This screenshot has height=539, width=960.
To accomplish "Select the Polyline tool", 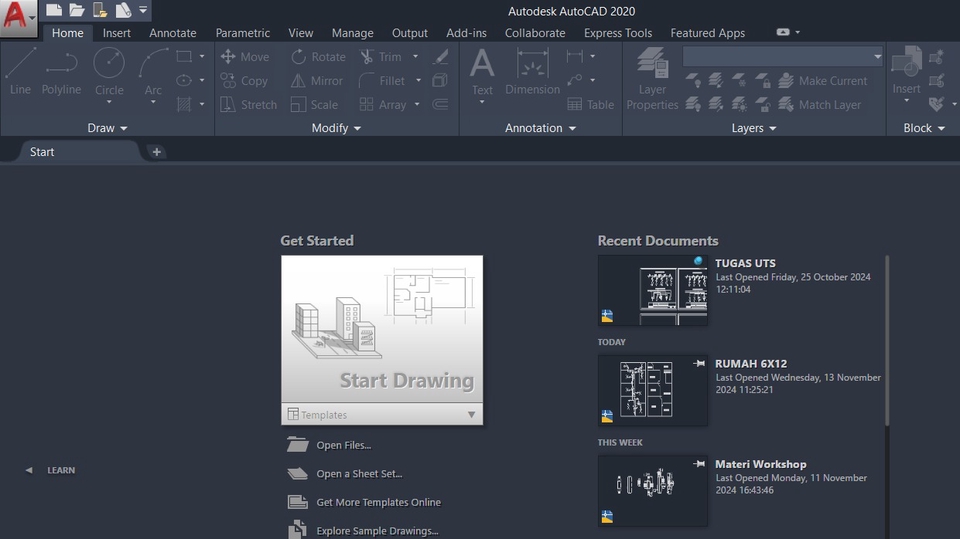I will (x=61, y=72).
